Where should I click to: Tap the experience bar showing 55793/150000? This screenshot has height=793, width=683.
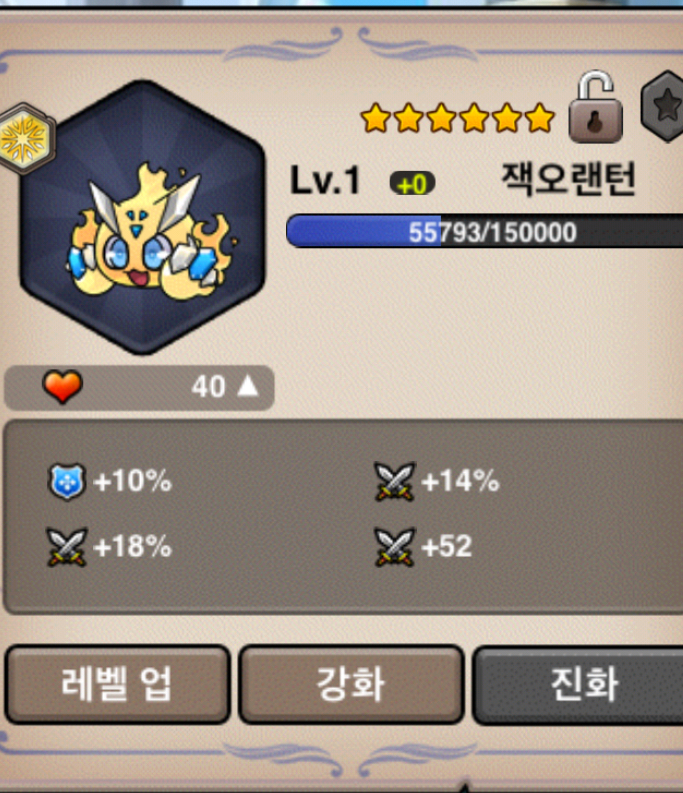click(485, 232)
